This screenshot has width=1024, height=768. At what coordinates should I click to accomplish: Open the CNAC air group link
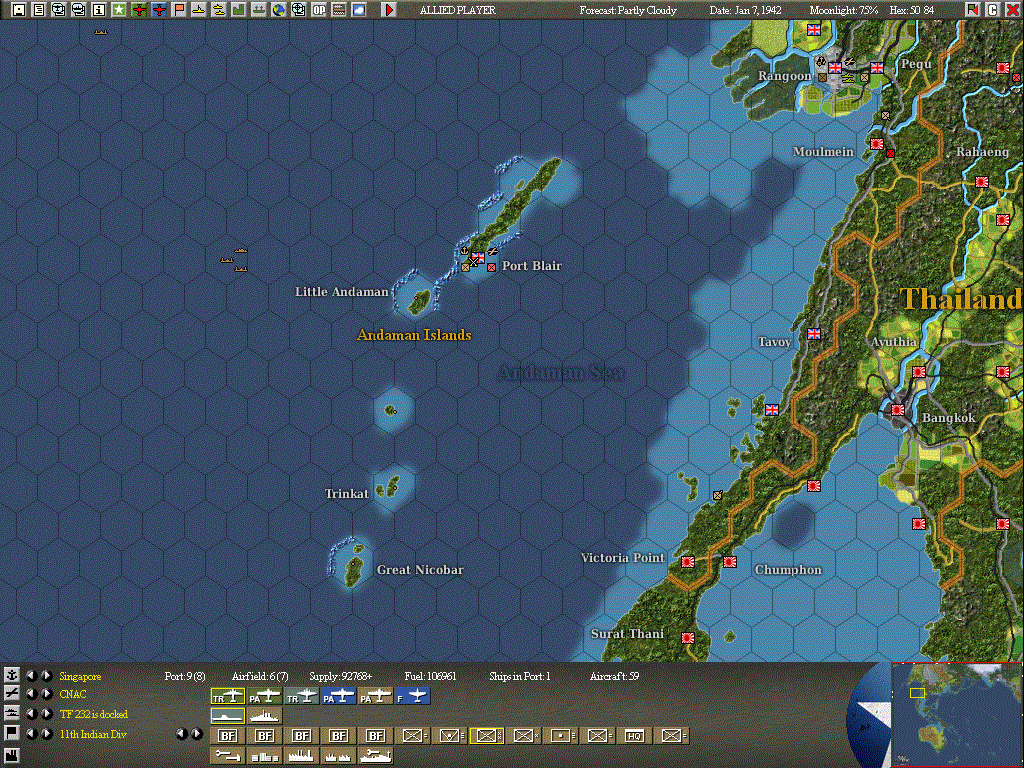tap(72, 694)
